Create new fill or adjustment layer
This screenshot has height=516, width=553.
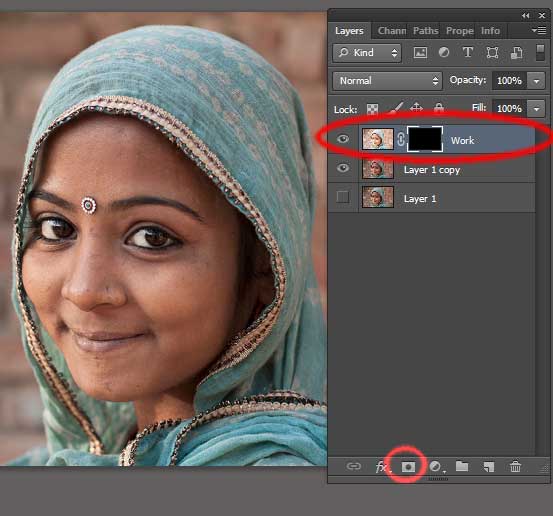(437, 467)
